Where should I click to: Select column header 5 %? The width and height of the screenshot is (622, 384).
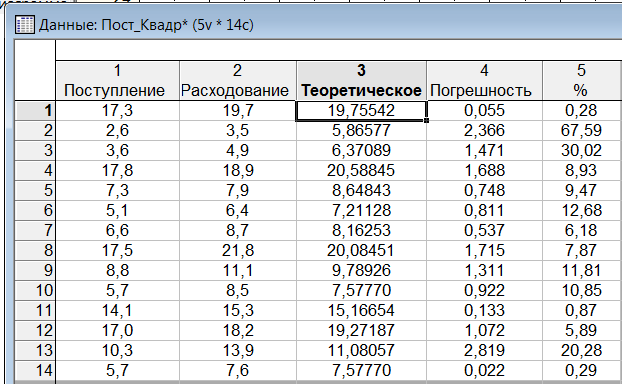tap(582, 81)
